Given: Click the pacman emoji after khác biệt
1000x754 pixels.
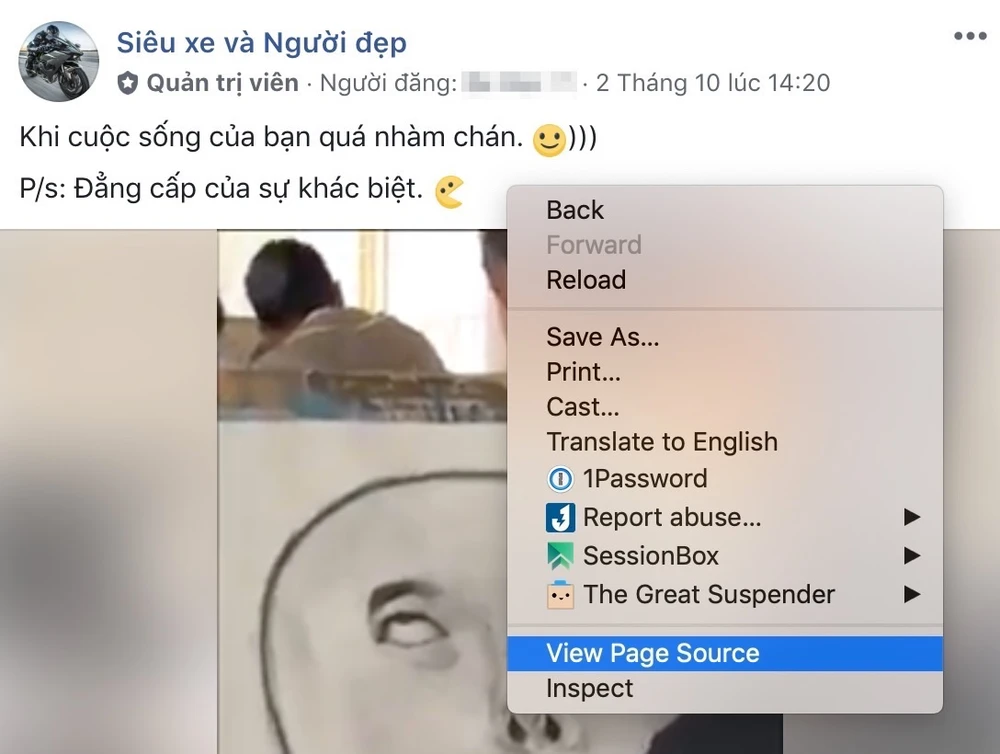Looking at the screenshot, I should click(x=449, y=191).
